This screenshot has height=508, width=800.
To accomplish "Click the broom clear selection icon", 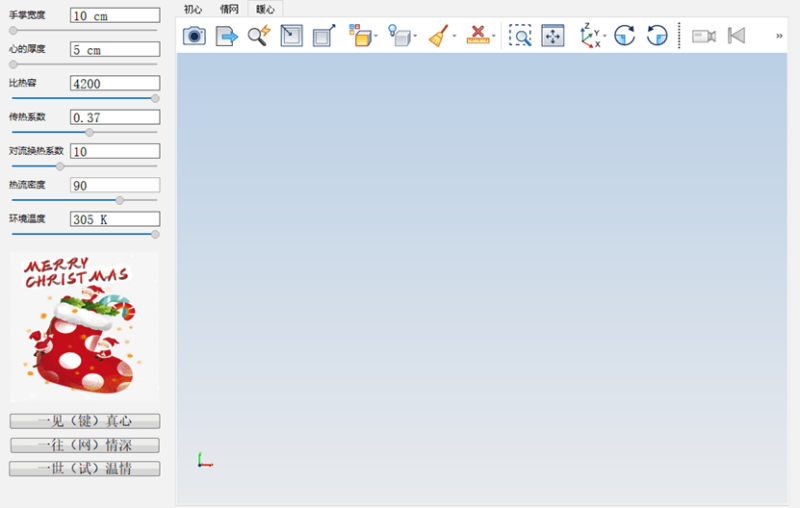I will (438, 36).
